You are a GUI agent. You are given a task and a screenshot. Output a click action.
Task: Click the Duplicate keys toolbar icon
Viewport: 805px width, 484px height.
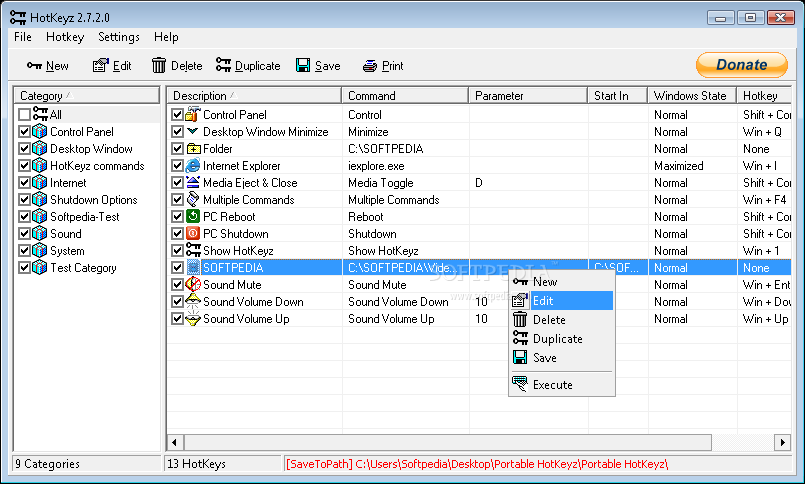(x=223, y=65)
